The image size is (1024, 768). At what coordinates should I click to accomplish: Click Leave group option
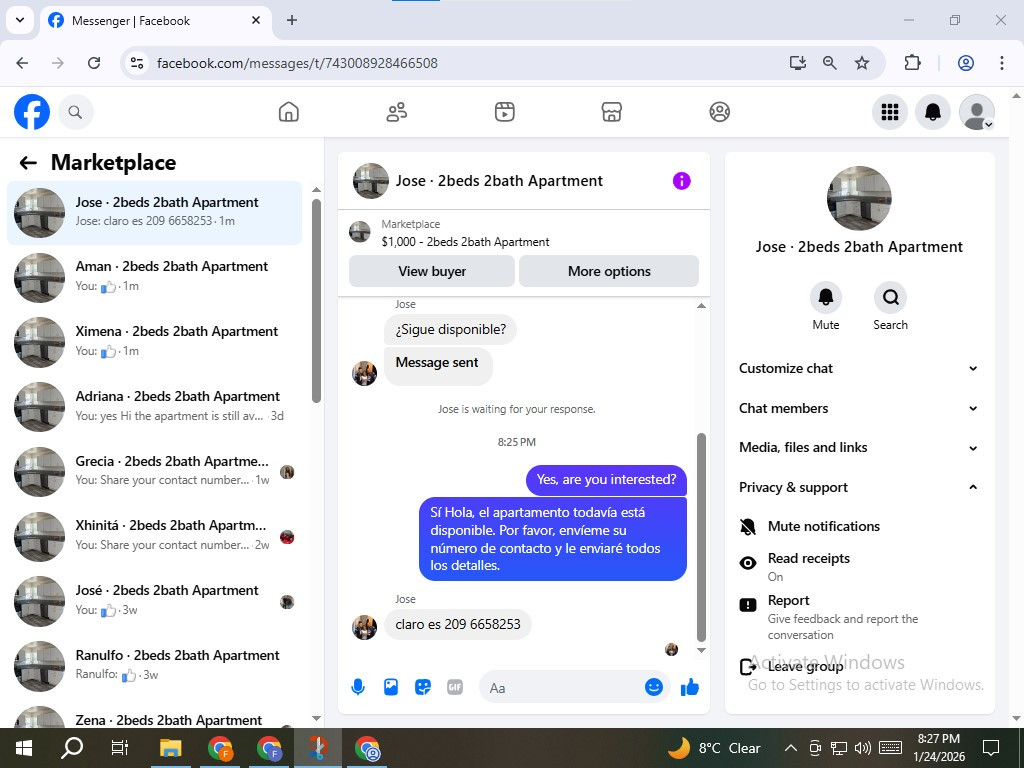coord(859,666)
